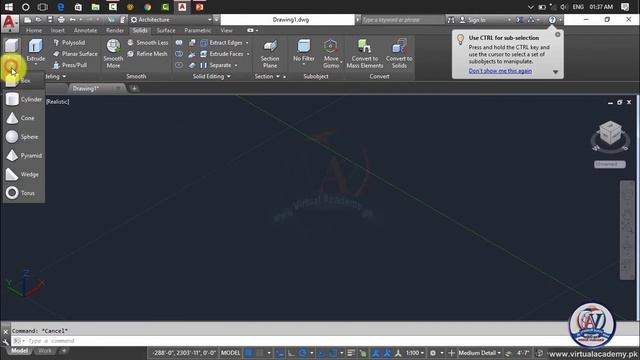640x360 pixels.
Task: Switch to the Annotate ribbon tab
Action: (x=85, y=30)
